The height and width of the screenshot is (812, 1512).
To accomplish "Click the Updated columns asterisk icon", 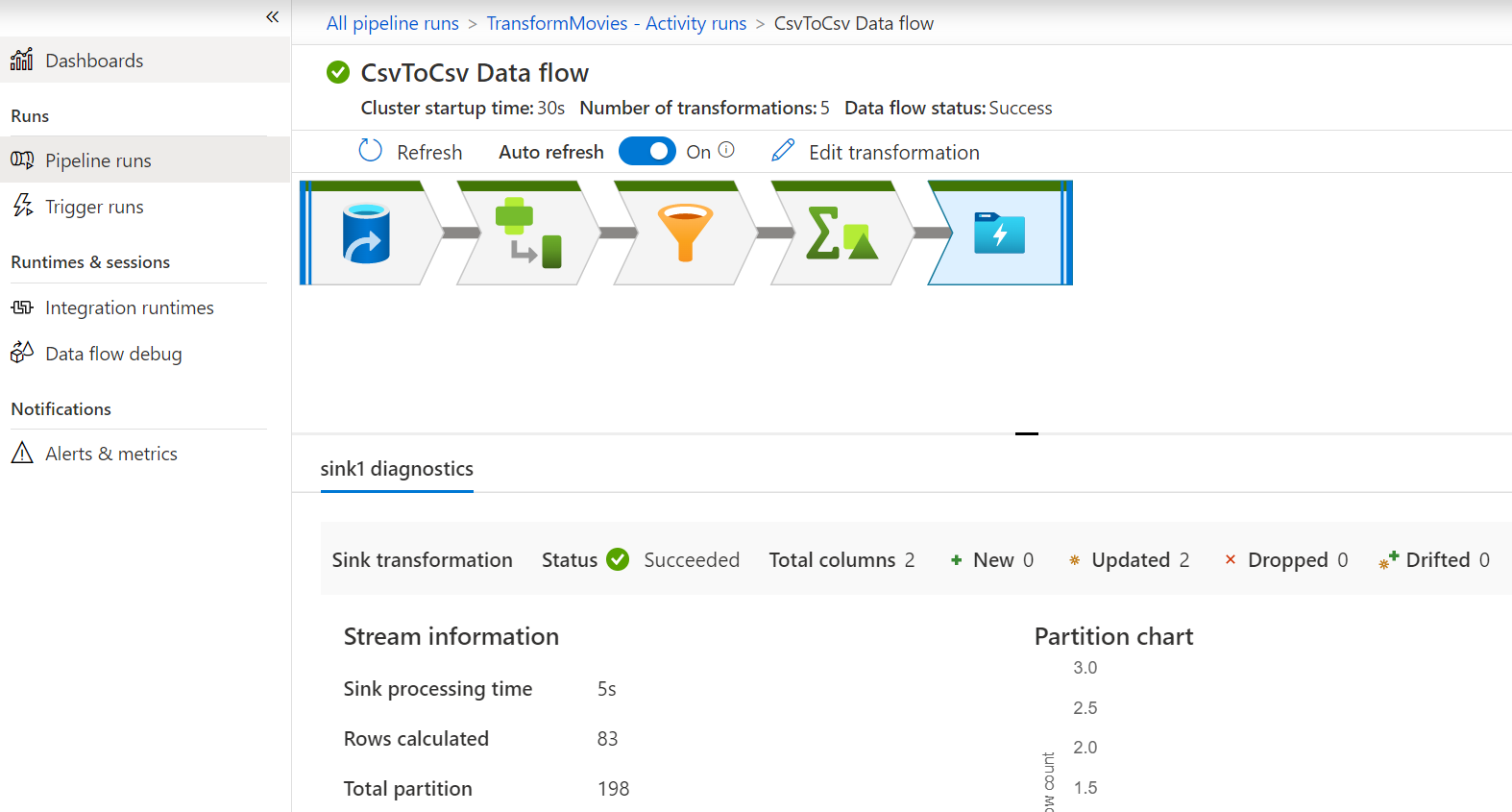I will coord(1075,560).
